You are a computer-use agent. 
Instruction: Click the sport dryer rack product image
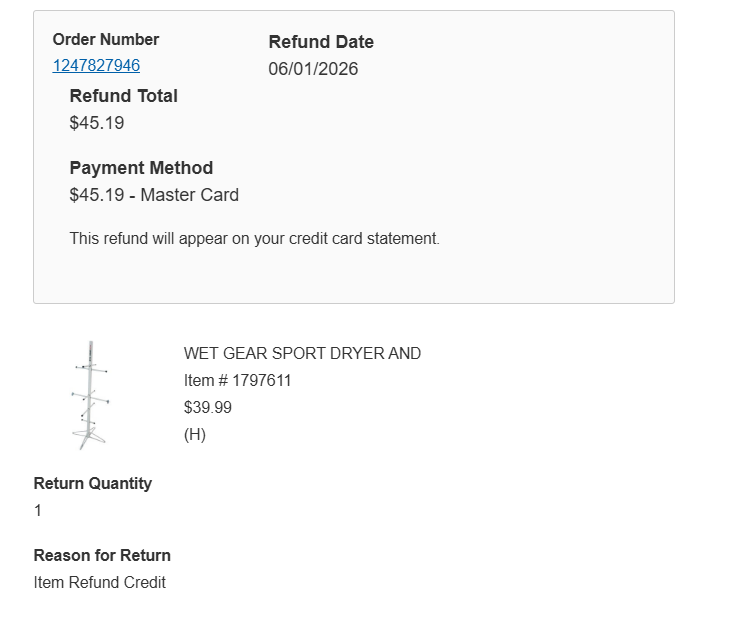pyautogui.click(x=89, y=396)
